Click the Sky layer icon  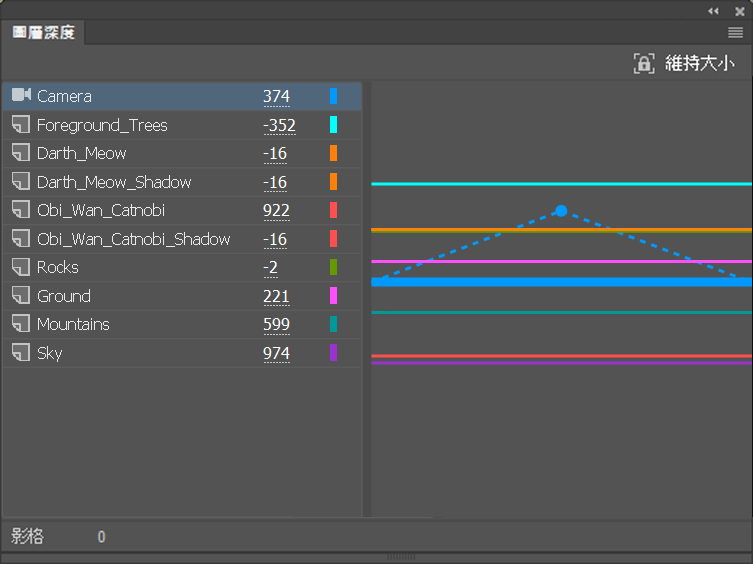[21, 353]
